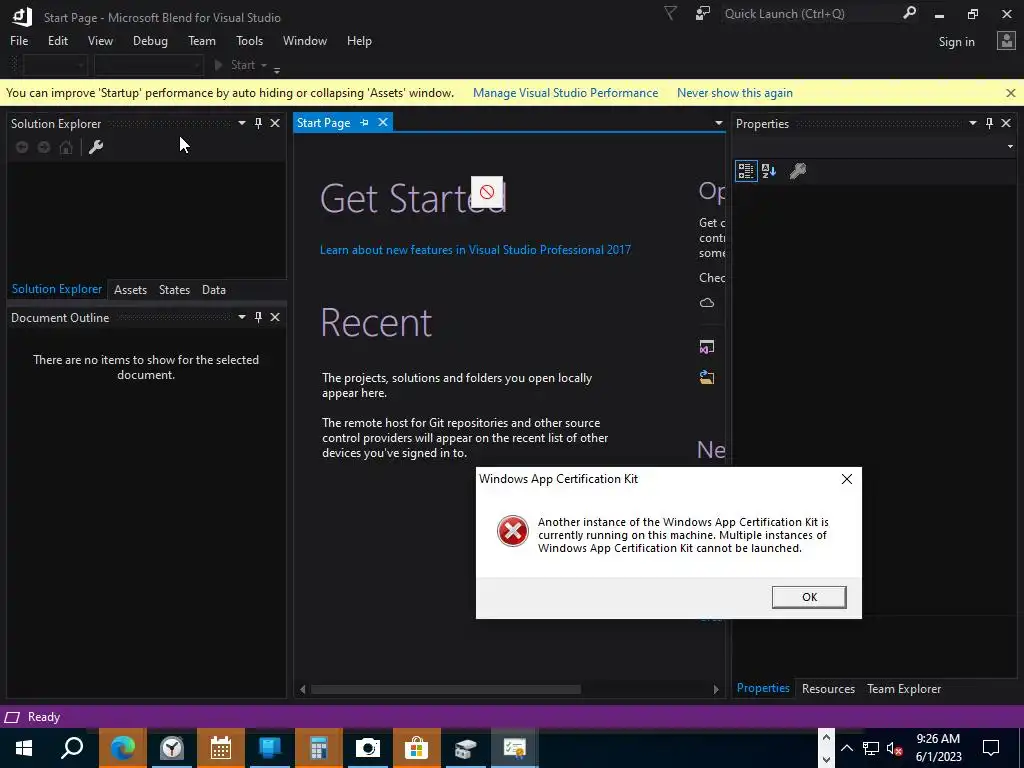Image resolution: width=1024 pixels, height=768 pixels.
Task: Select Alphabetical sort in Properties panel
Action: point(769,171)
